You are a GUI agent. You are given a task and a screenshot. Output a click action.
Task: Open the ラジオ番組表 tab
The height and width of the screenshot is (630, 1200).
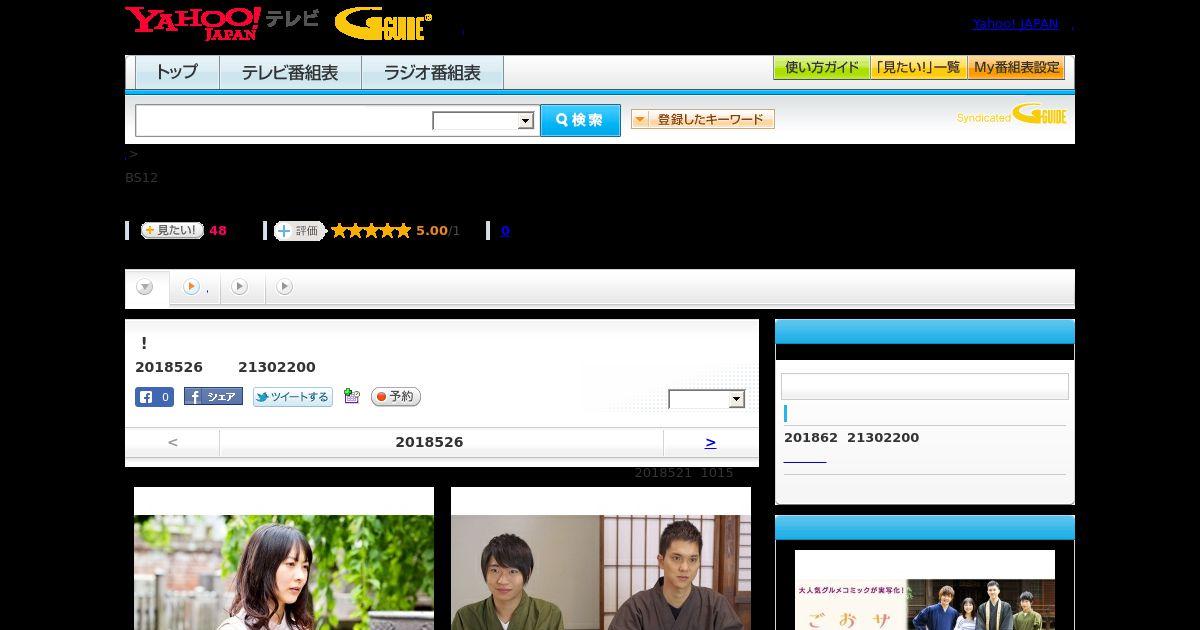[432, 73]
